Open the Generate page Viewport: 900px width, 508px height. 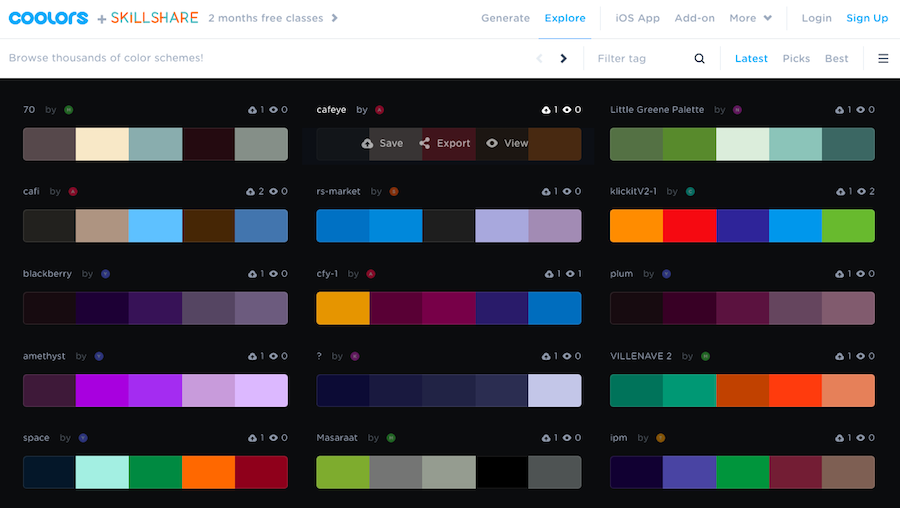coord(505,18)
